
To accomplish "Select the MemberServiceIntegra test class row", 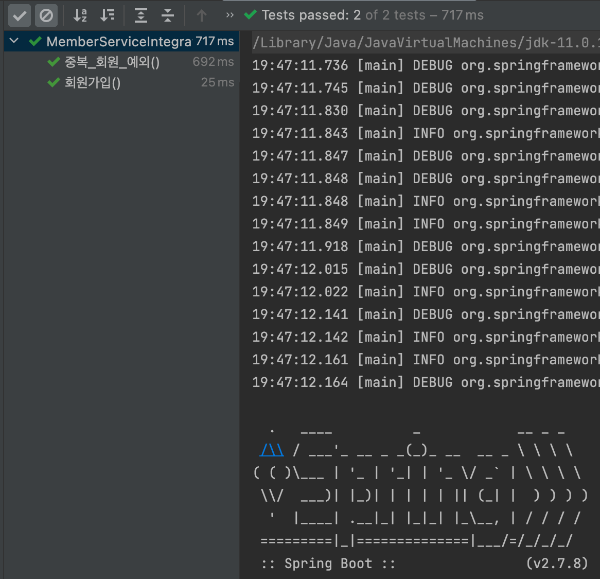I will [x=122, y=41].
